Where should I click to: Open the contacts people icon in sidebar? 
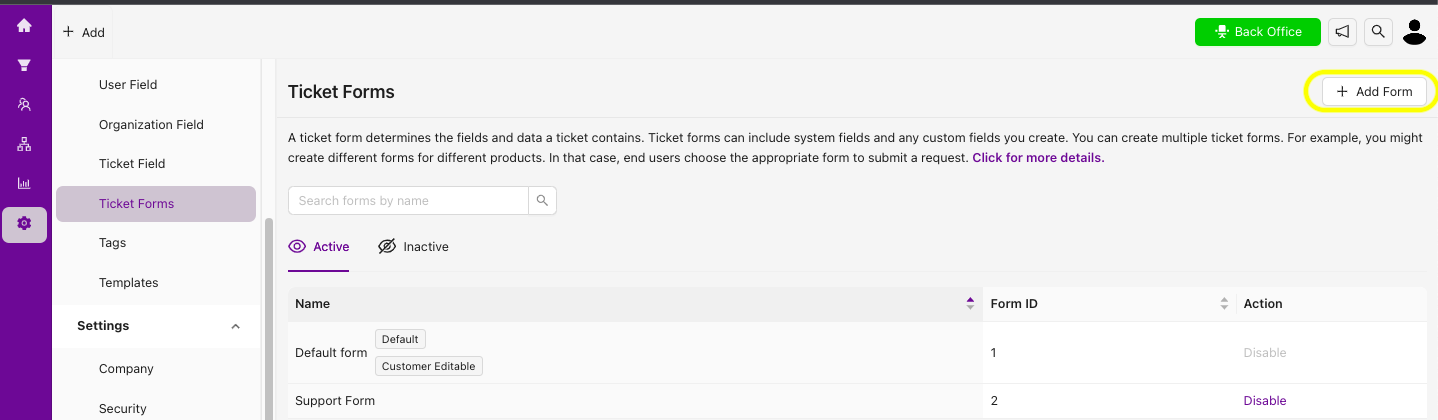[x=24, y=104]
